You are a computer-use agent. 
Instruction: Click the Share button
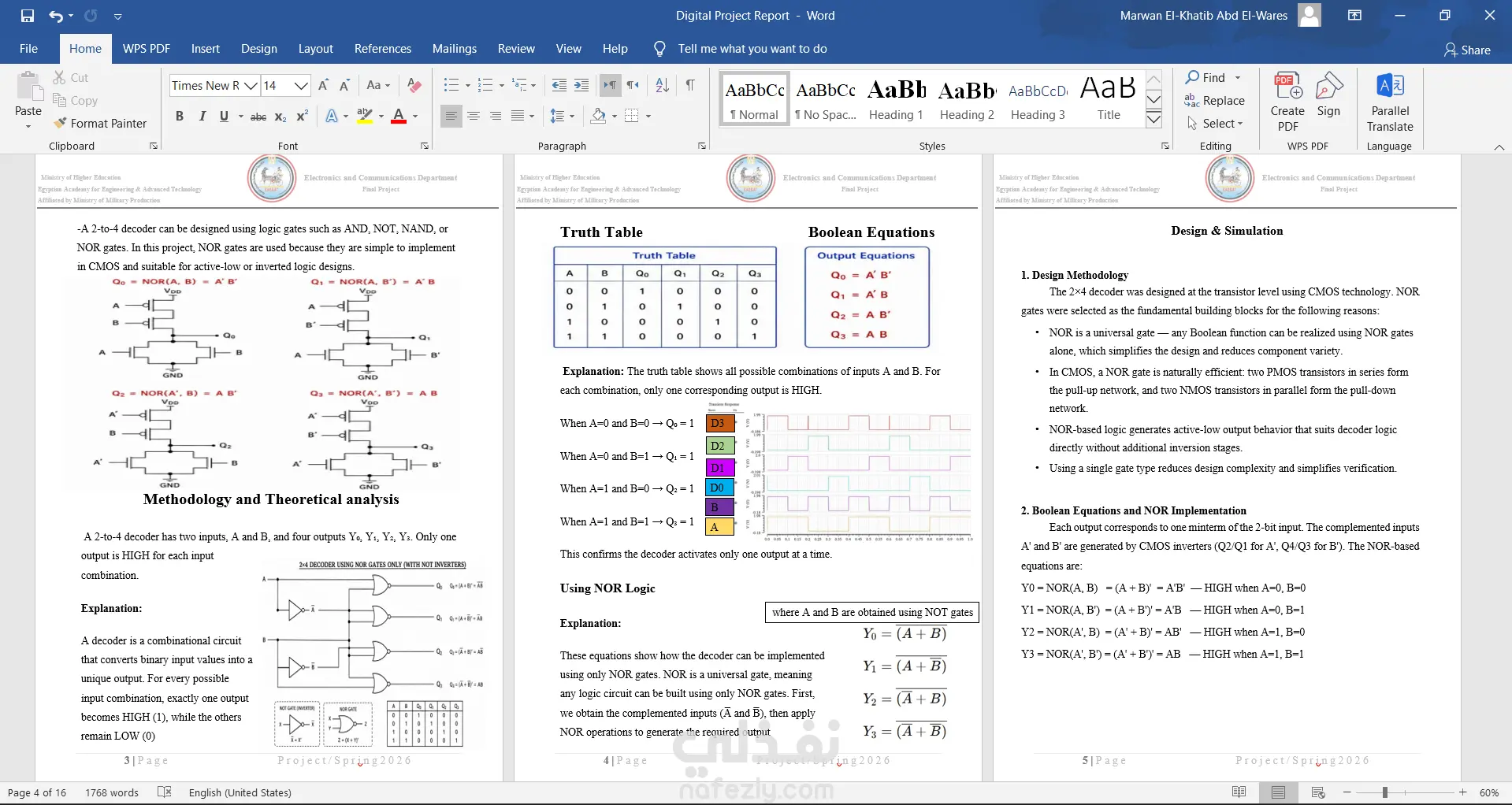coord(1467,50)
